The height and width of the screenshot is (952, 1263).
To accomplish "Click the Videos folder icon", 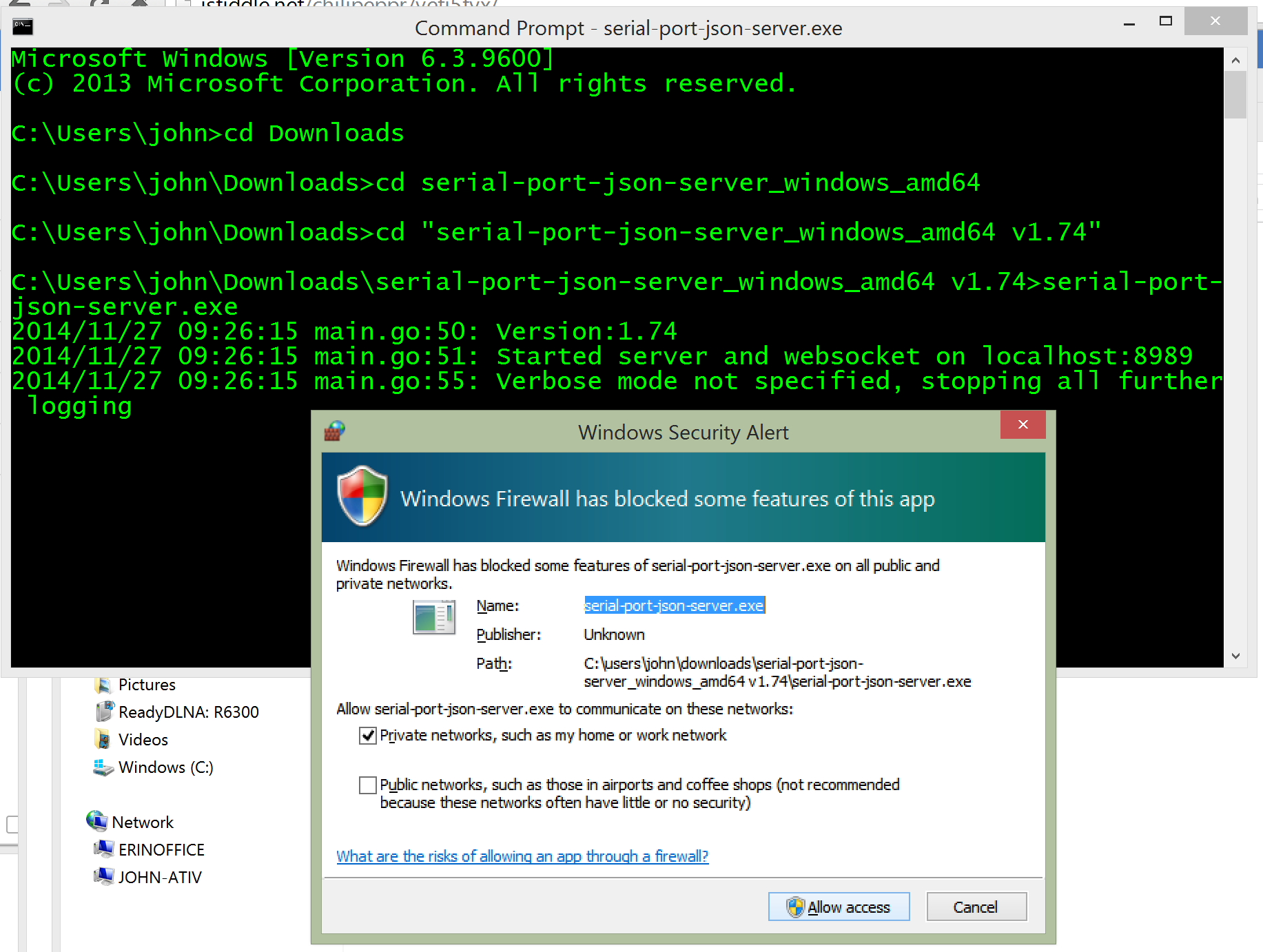I will pos(102,739).
